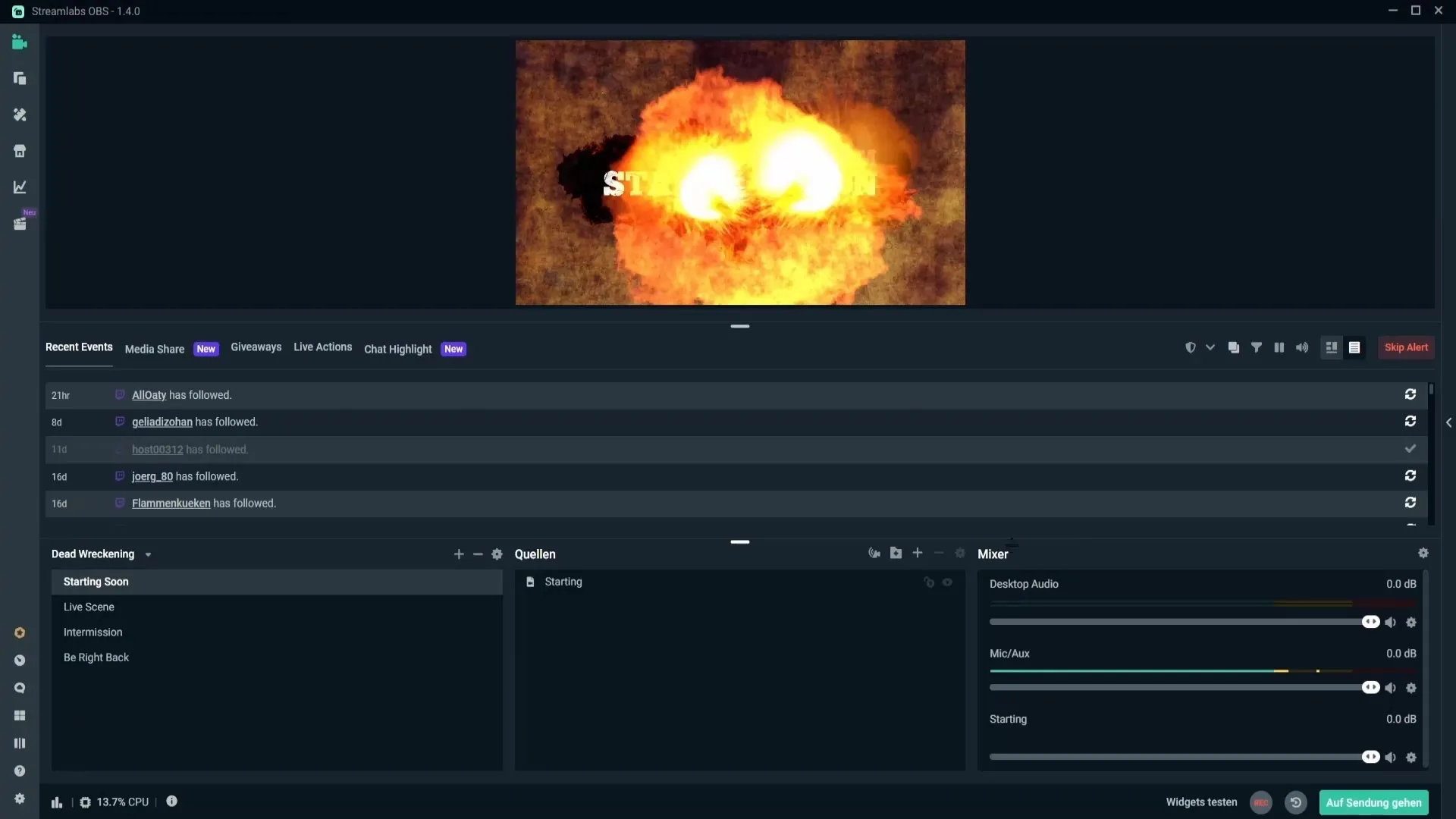The width and height of the screenshot is (1456, 819).
Task: Toggle mute on Starting audio source
Action: [x=1390, y=756]
